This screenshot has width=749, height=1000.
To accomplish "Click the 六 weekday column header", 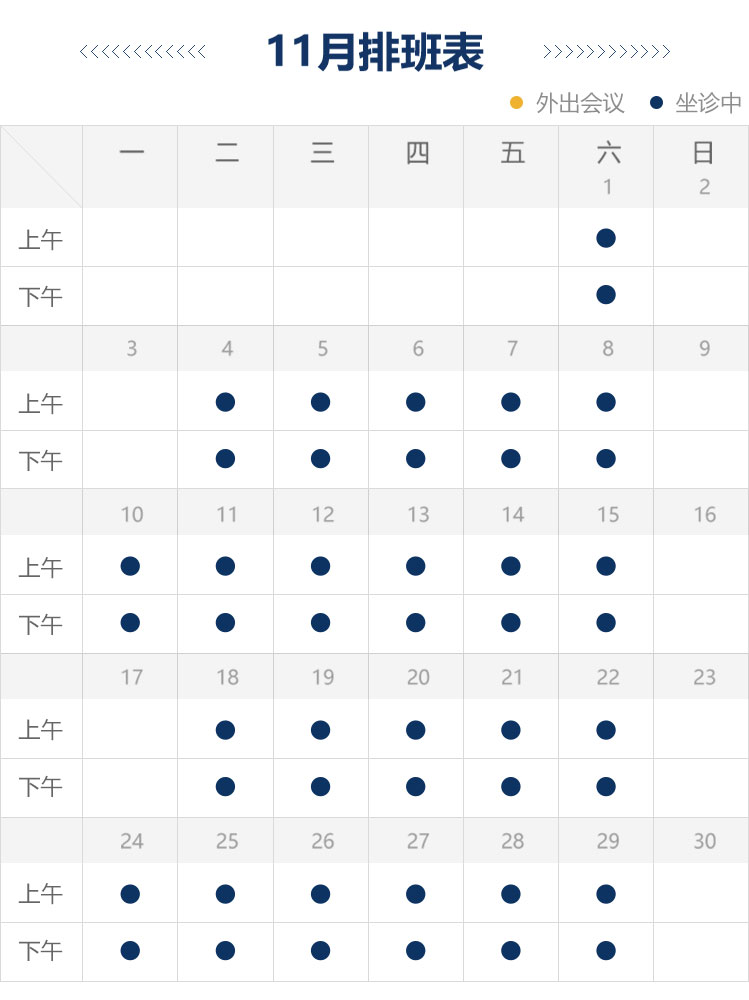I will 607,153.
